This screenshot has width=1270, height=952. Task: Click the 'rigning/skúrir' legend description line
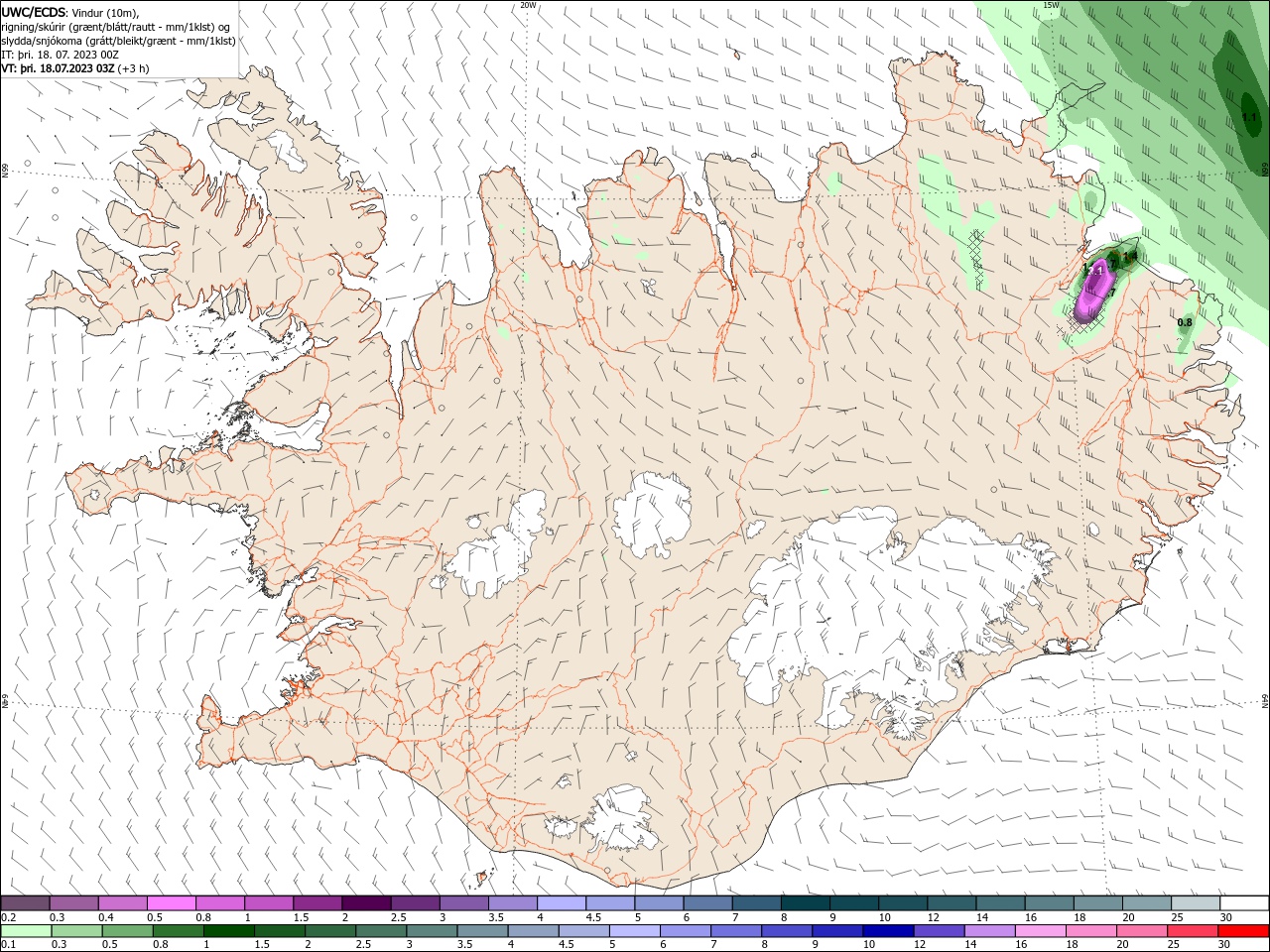point(117,27)
